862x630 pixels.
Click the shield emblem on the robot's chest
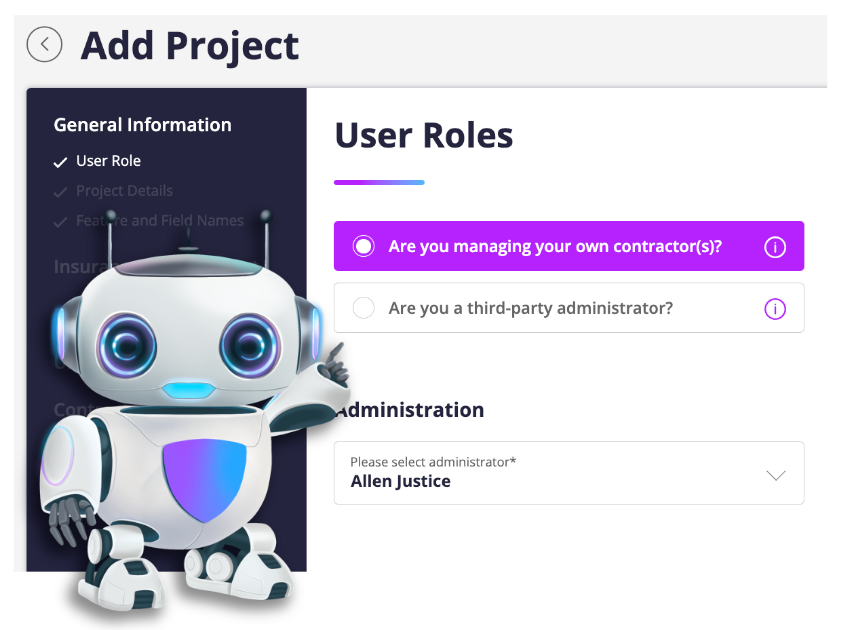coord(204,477)
